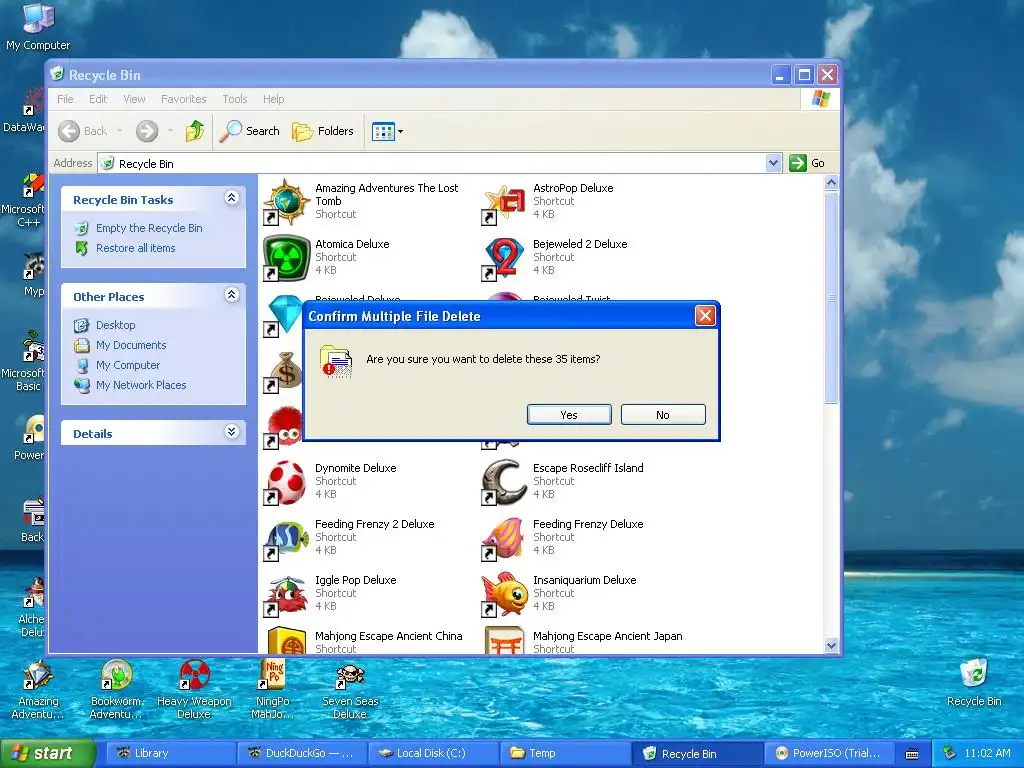Viewport: 1024px width, 768px height.
Task: Open My Computer in Other Places
Action: (127, 365)
